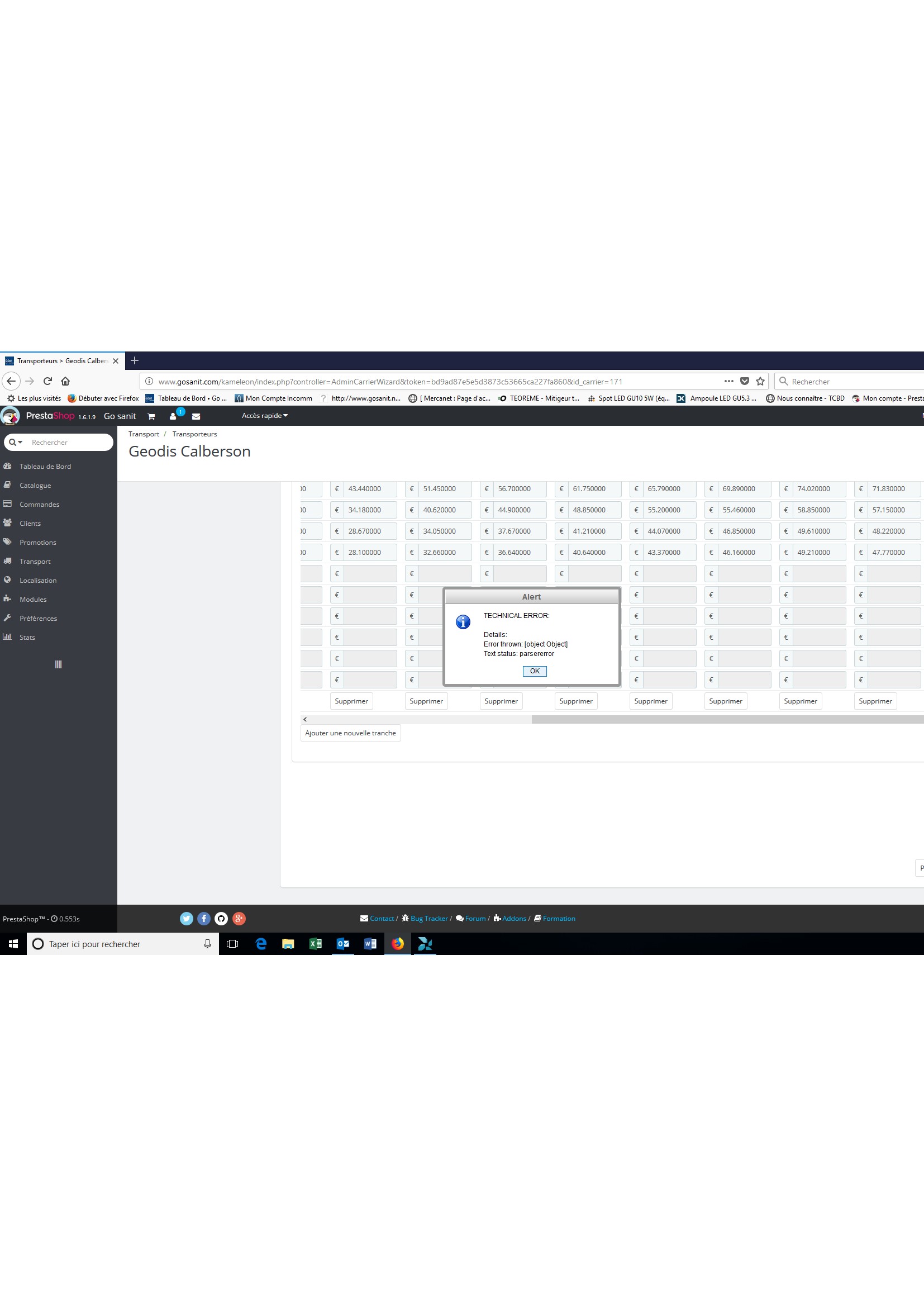
Task: Click the PrestaShop logo
Action: click(50, 416)
